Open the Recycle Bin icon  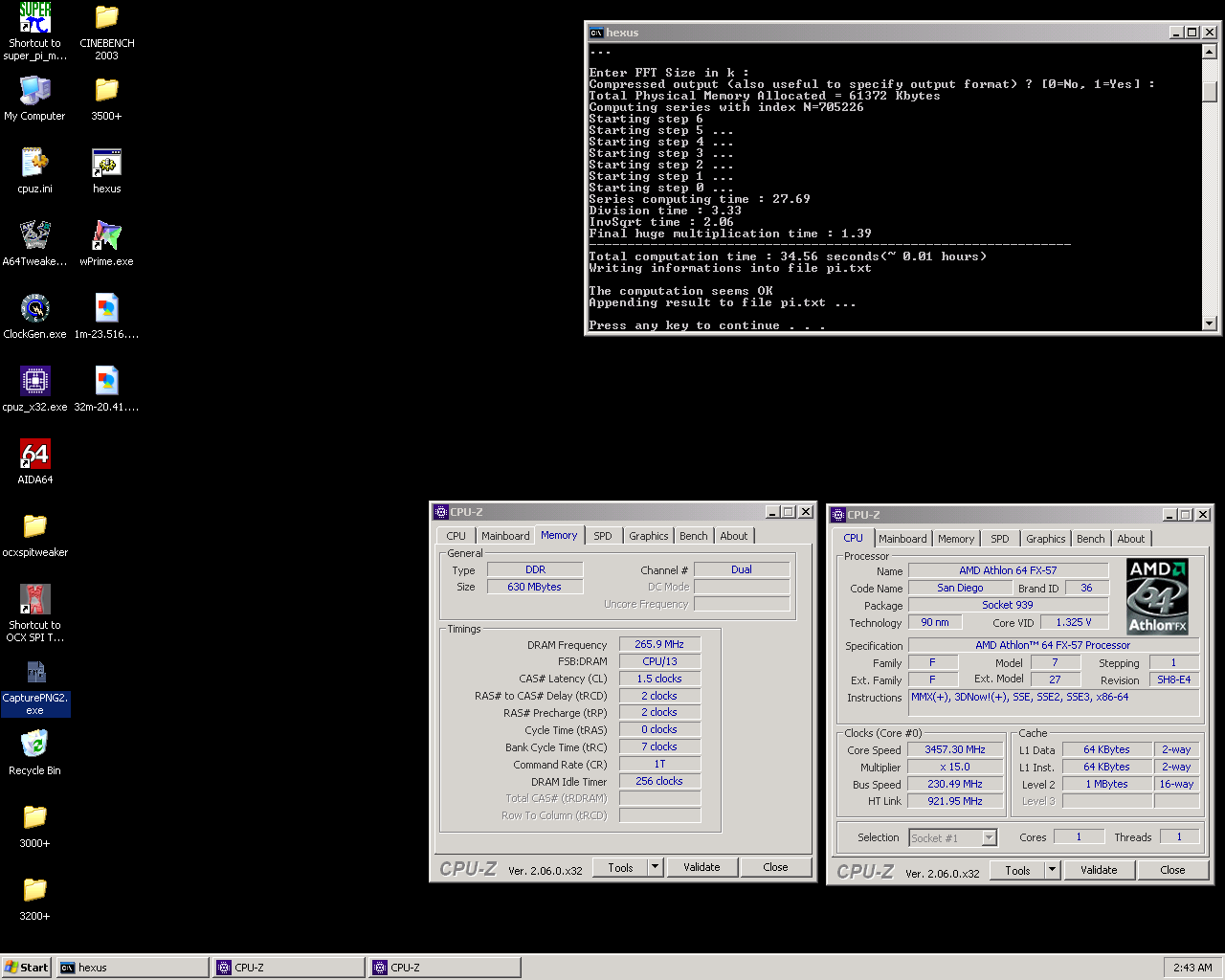pos(34,745)
